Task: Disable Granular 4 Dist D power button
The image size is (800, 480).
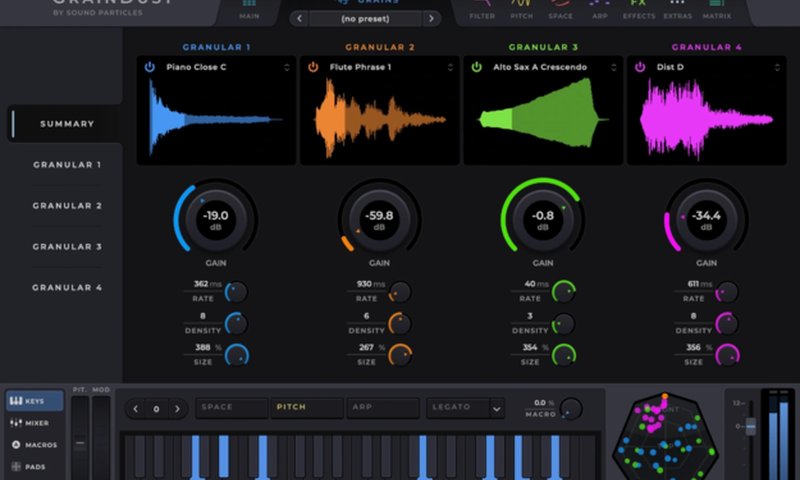Action: click(x=640, y=67)
